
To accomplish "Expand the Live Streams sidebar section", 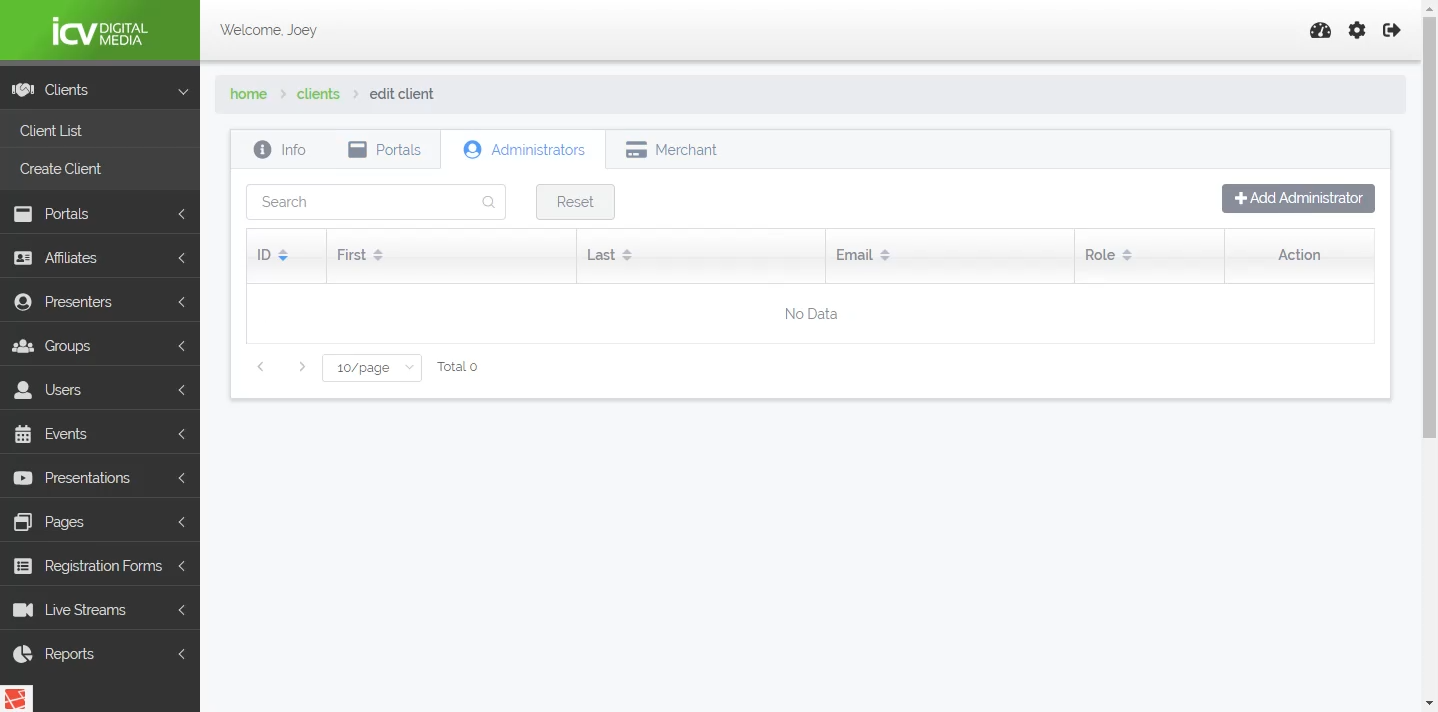I will (100, 610).
